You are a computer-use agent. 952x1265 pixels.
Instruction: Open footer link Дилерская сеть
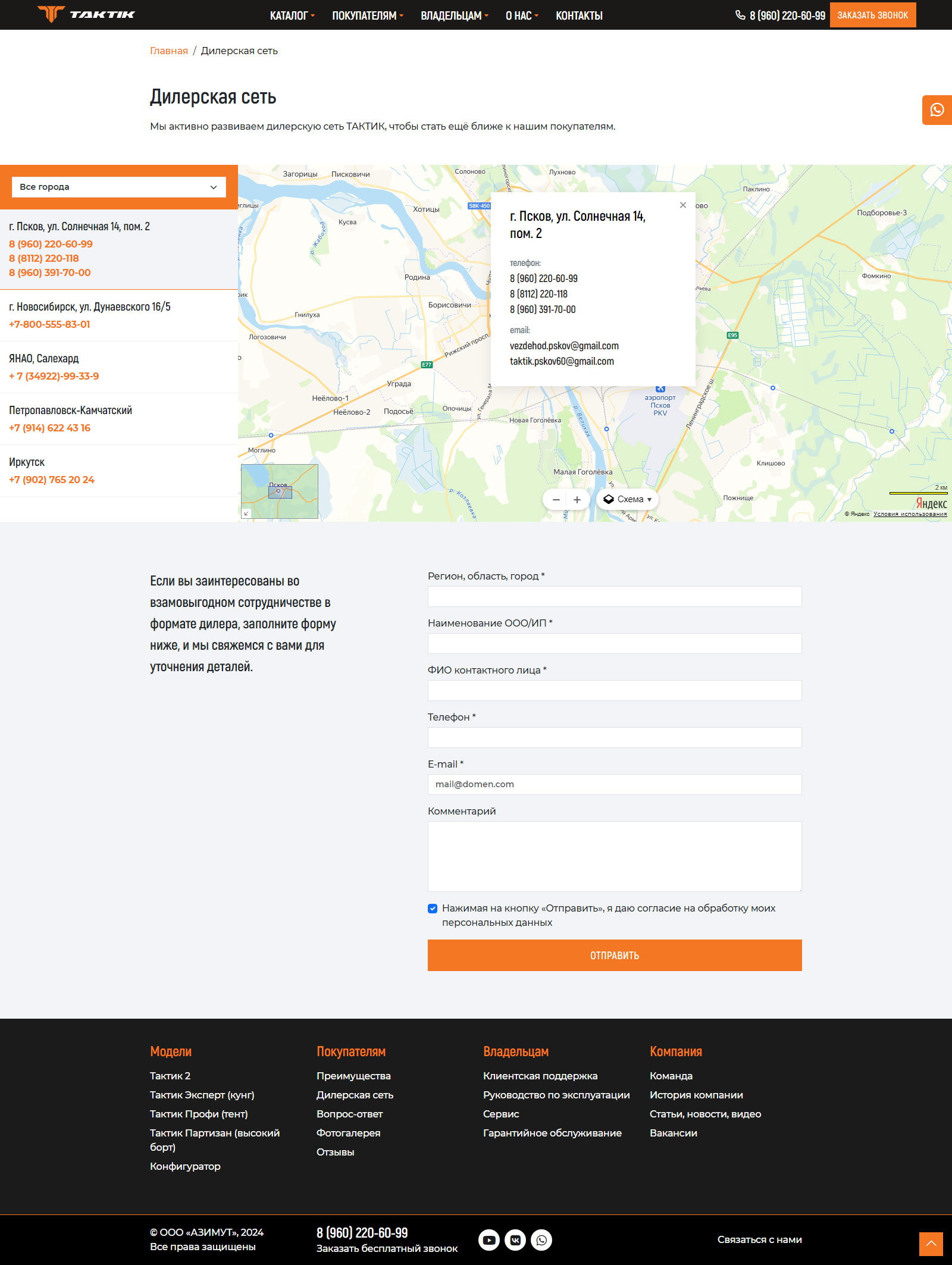355,1095
